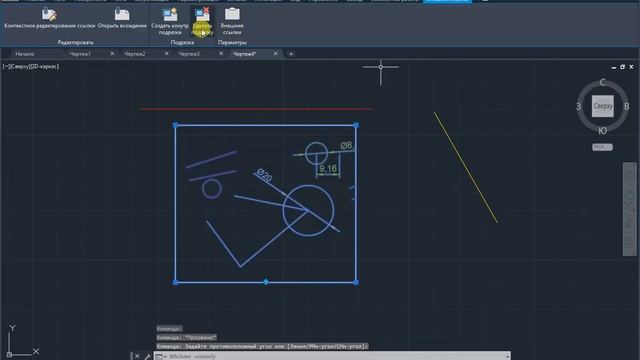Switch to the Чертеж2 drawing tab

point(135,54)
